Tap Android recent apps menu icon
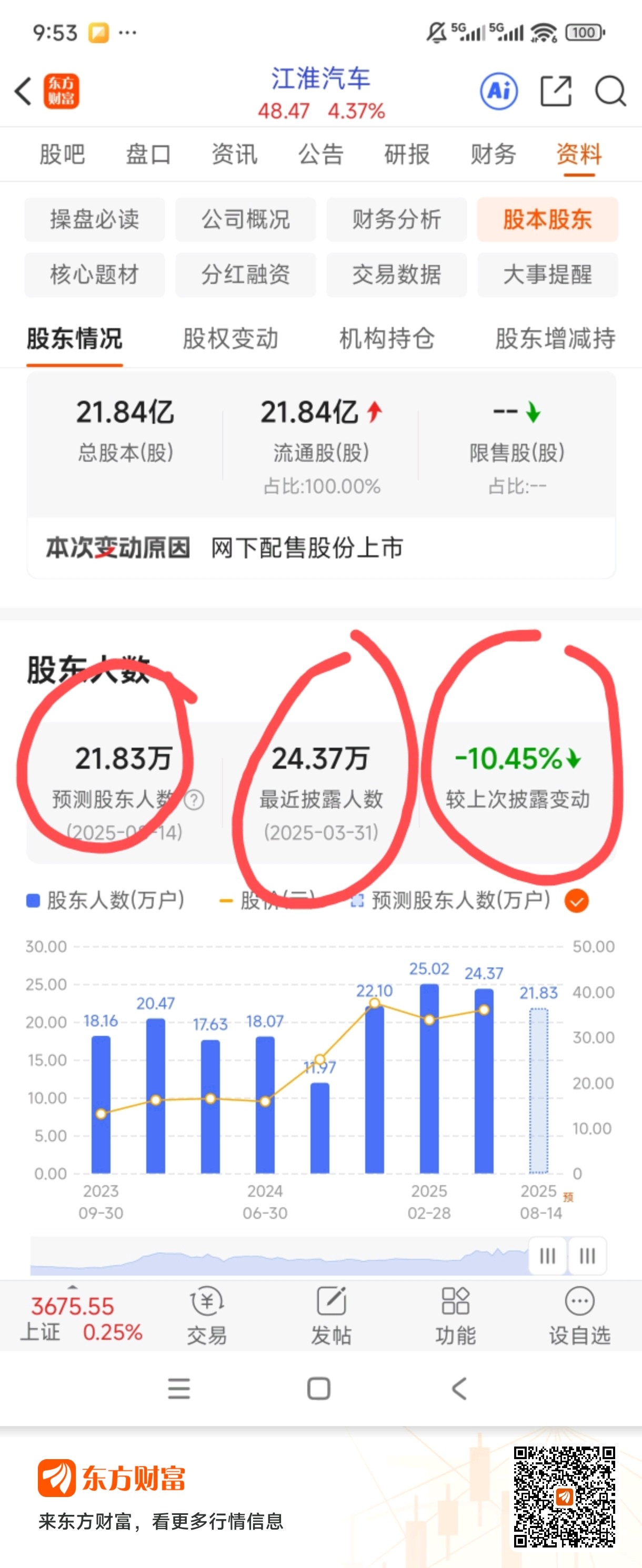 tap(179, 1389)
